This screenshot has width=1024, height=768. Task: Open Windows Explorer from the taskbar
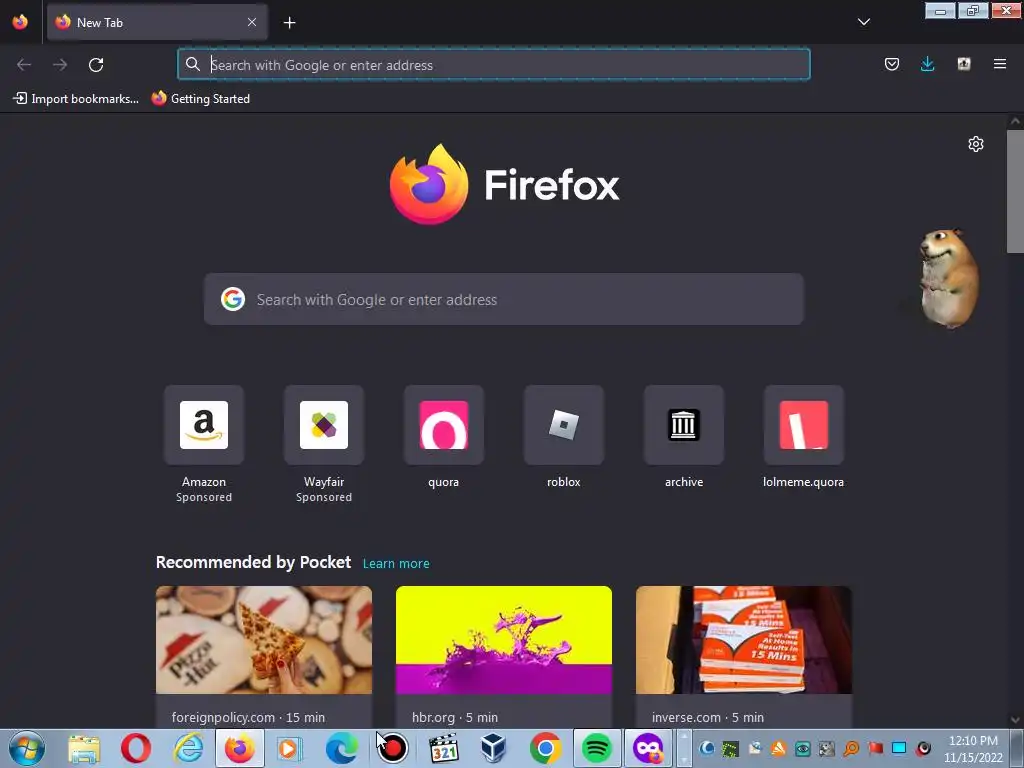[84, 748]
